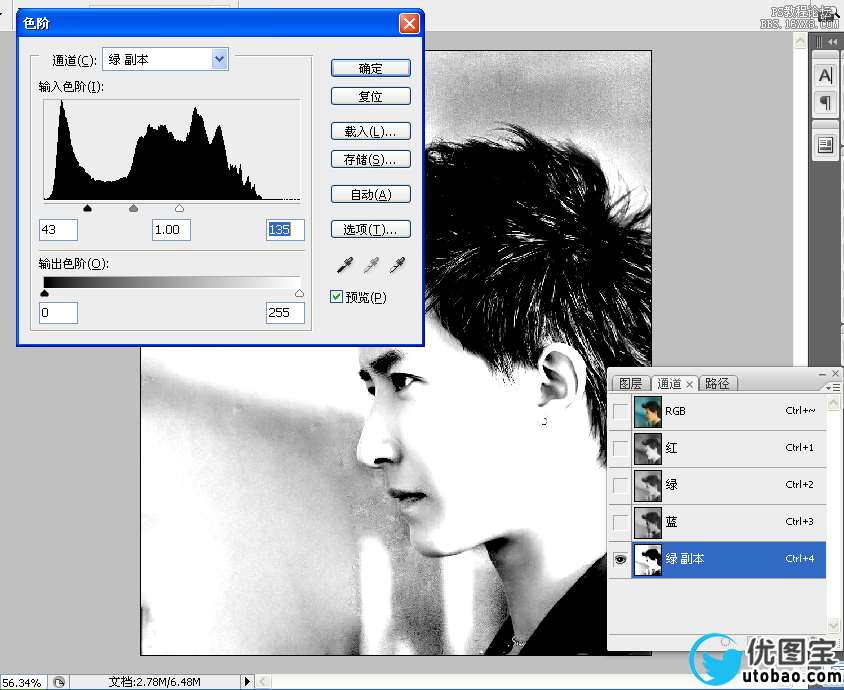Click the panel icon below the paragraph icon
844x690 pixels.
tap(825, 145)
